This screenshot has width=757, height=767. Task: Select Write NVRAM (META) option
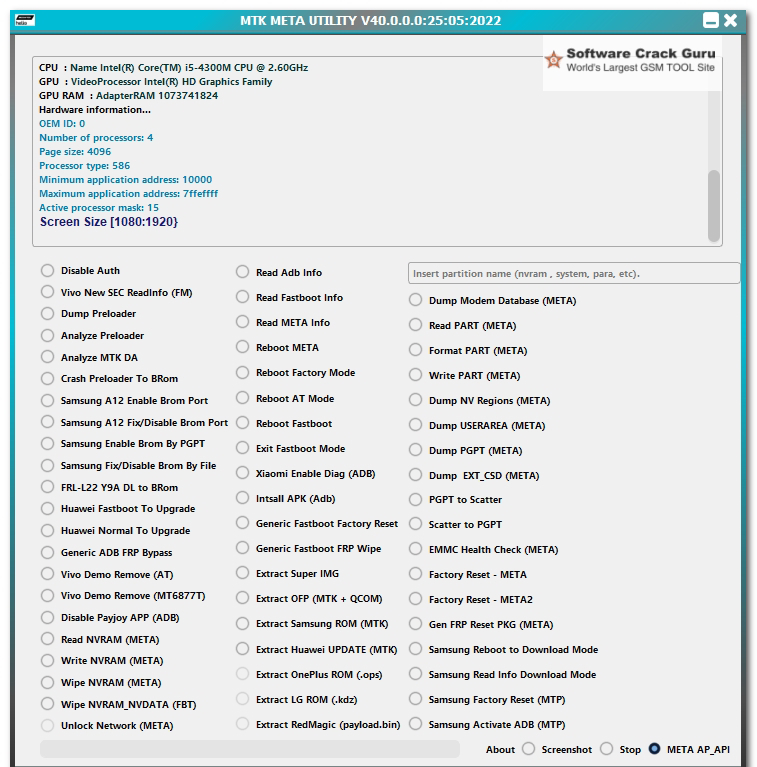coord(47,661)
